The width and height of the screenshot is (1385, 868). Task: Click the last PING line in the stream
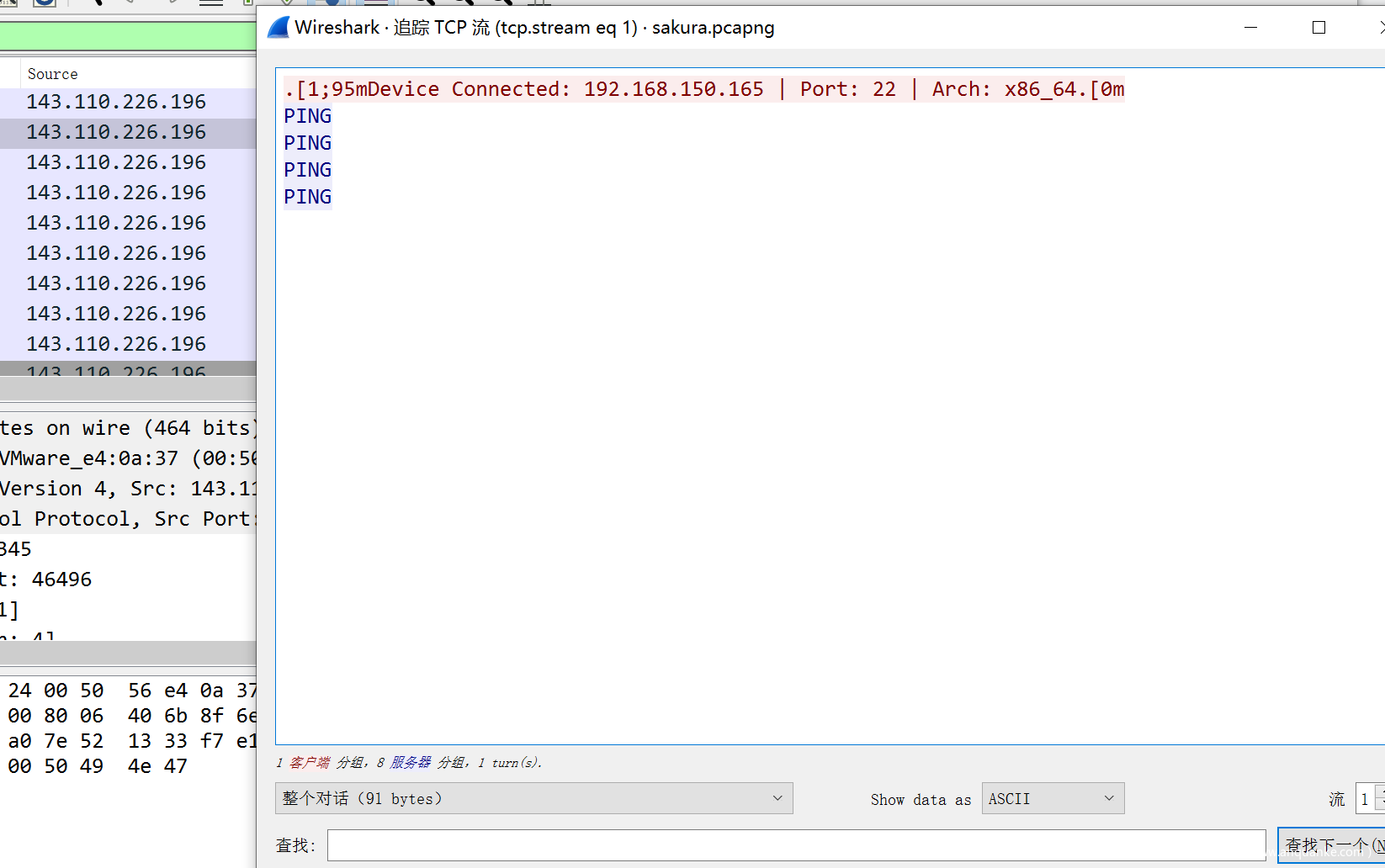tap(308, 197)
